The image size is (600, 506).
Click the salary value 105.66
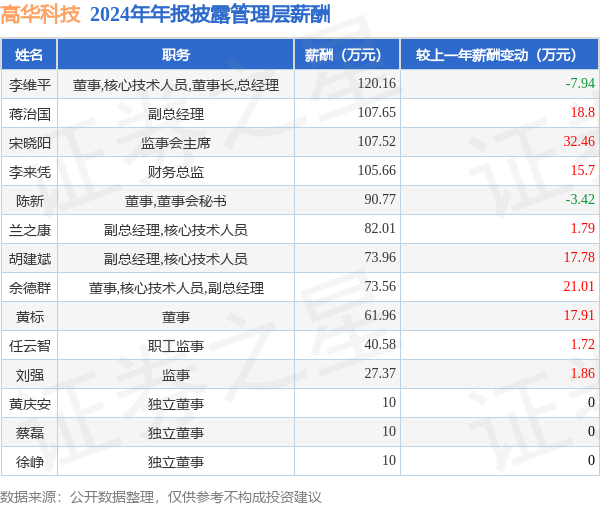point(377,170)
